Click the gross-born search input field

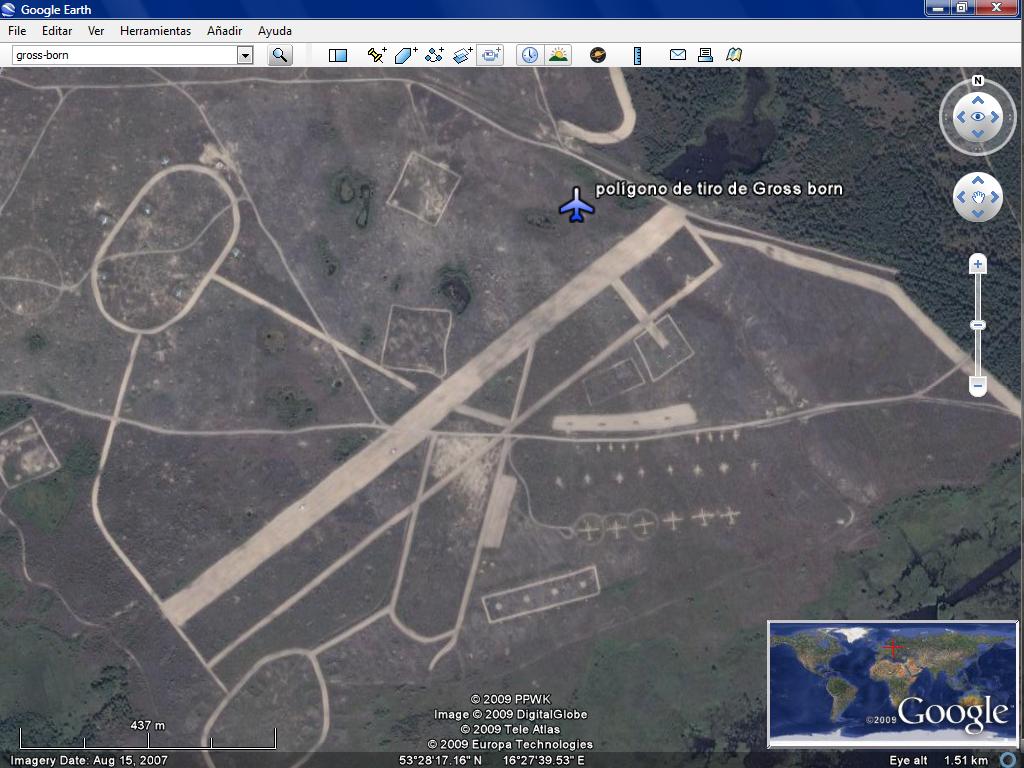pos(124,55)
